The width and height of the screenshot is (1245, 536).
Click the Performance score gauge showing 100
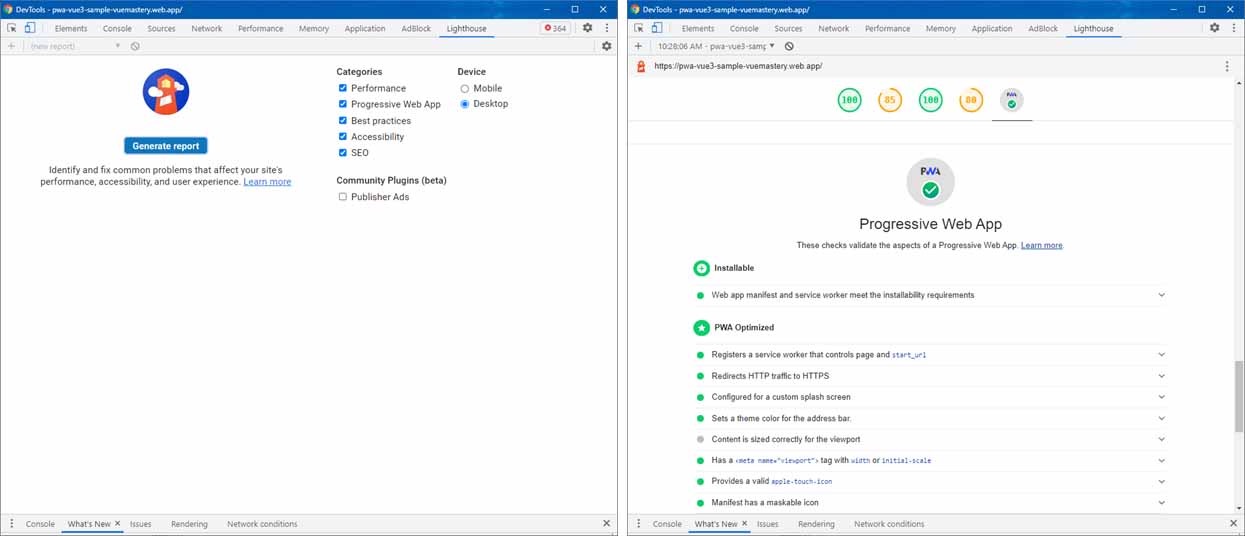pos(849,100)
